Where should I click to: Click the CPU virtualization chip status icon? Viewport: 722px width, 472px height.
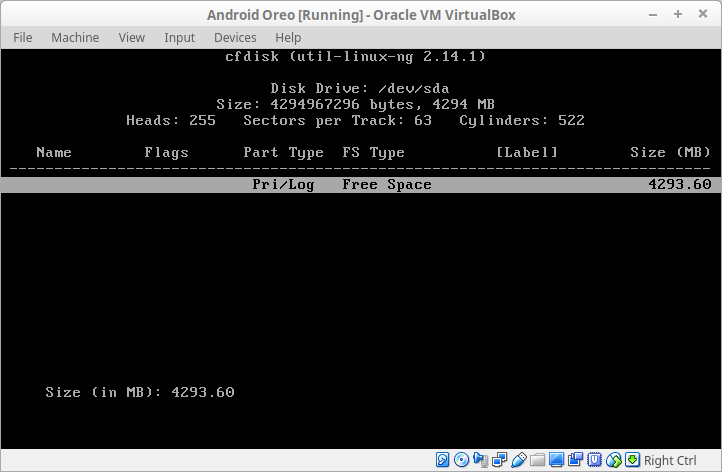[594, 460]
